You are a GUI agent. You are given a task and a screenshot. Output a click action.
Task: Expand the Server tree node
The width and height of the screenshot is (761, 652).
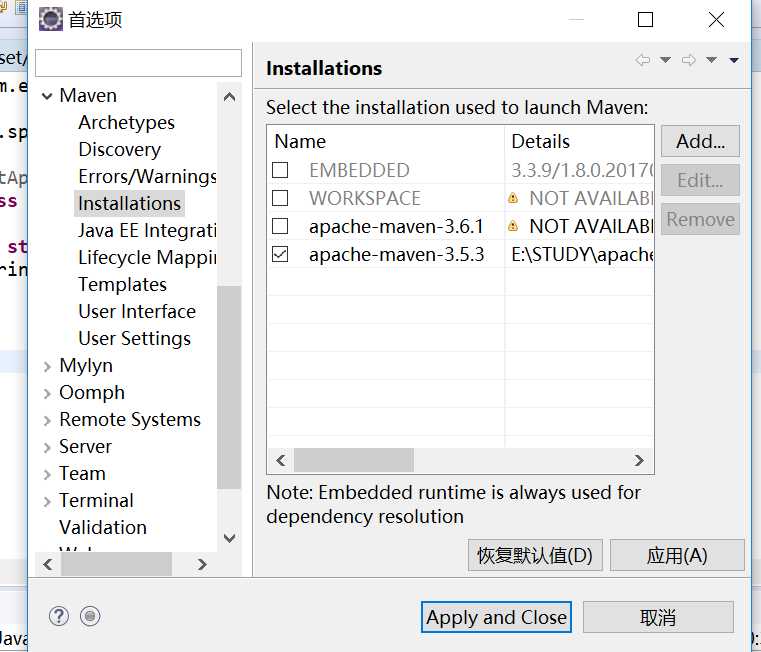(47, 447)
